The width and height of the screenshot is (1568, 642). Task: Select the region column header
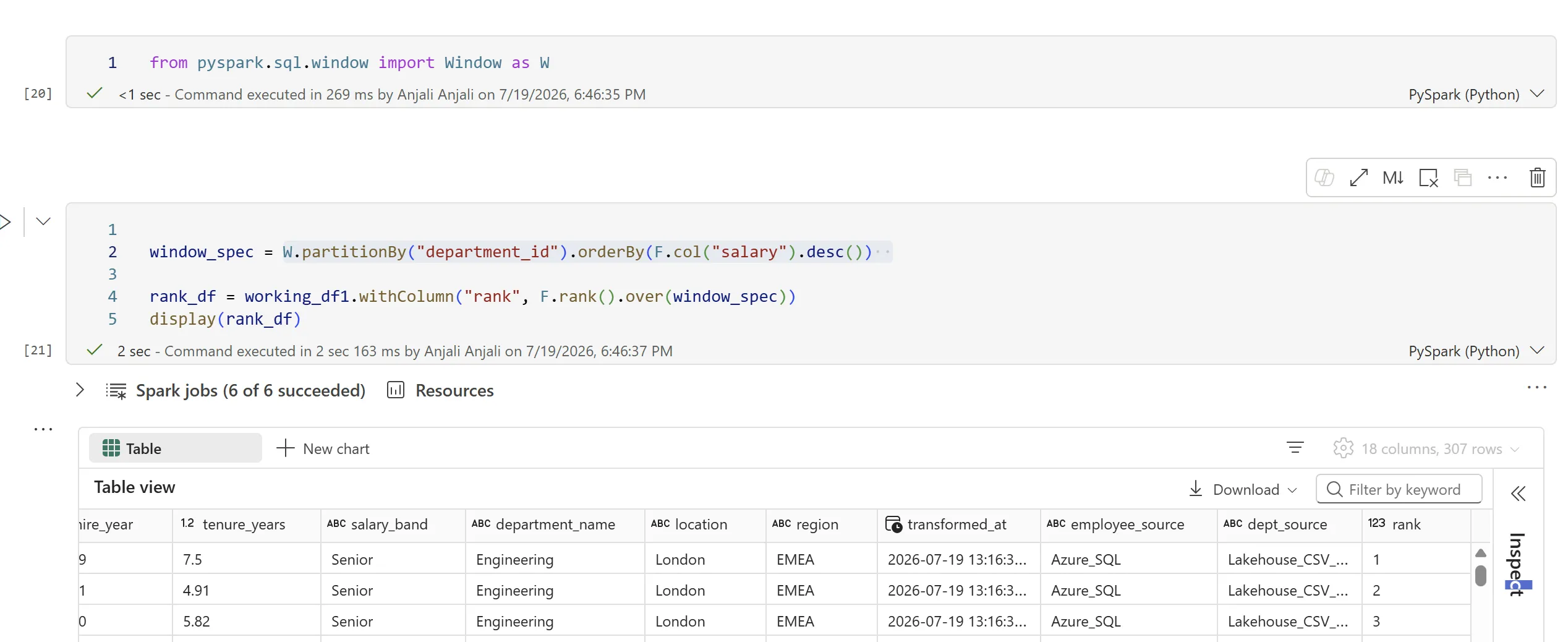tap(822, 524)
